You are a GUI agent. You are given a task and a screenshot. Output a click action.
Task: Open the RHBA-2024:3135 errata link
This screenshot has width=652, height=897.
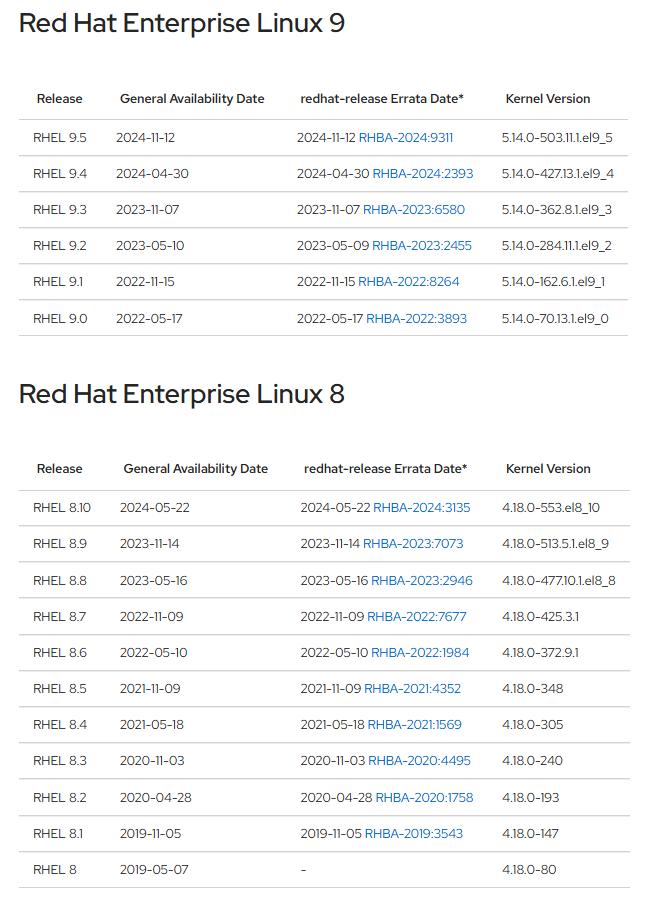(x=422, y=508)
